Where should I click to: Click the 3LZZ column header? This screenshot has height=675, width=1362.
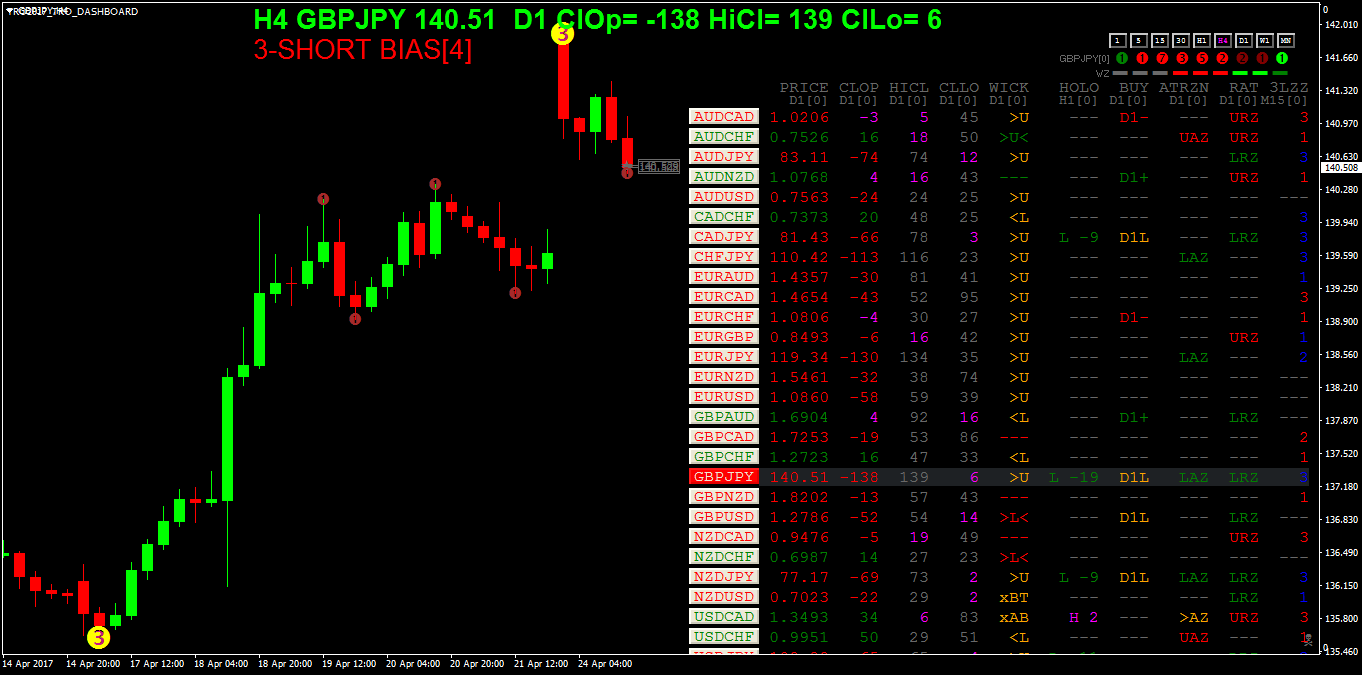click(x=1289, y=88)
